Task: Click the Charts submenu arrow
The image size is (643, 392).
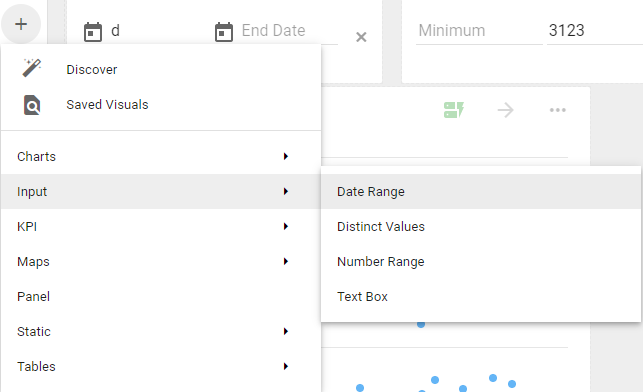Action: click(286, 156)
